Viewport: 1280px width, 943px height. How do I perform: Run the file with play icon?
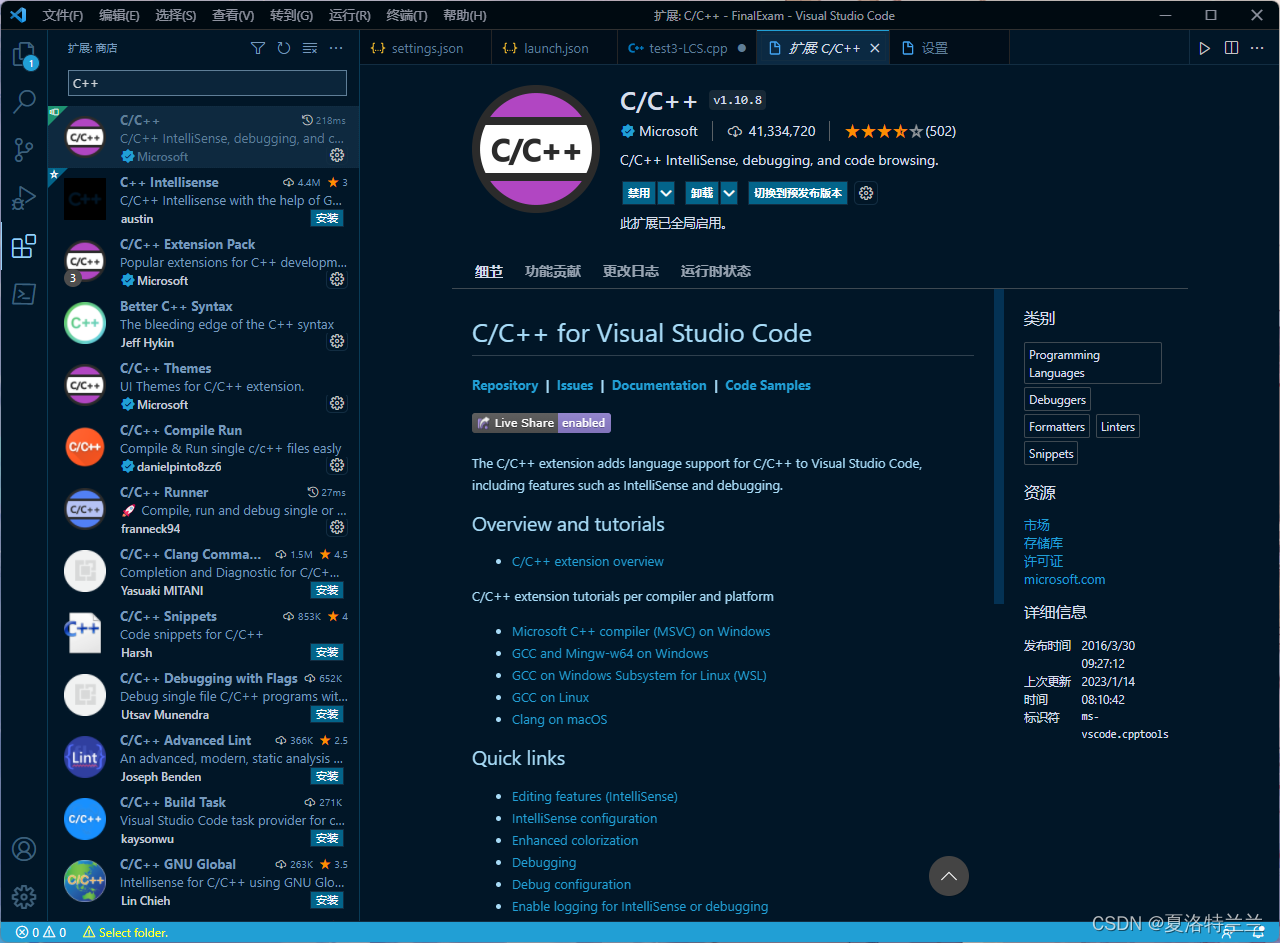(x=1205, y=48)
